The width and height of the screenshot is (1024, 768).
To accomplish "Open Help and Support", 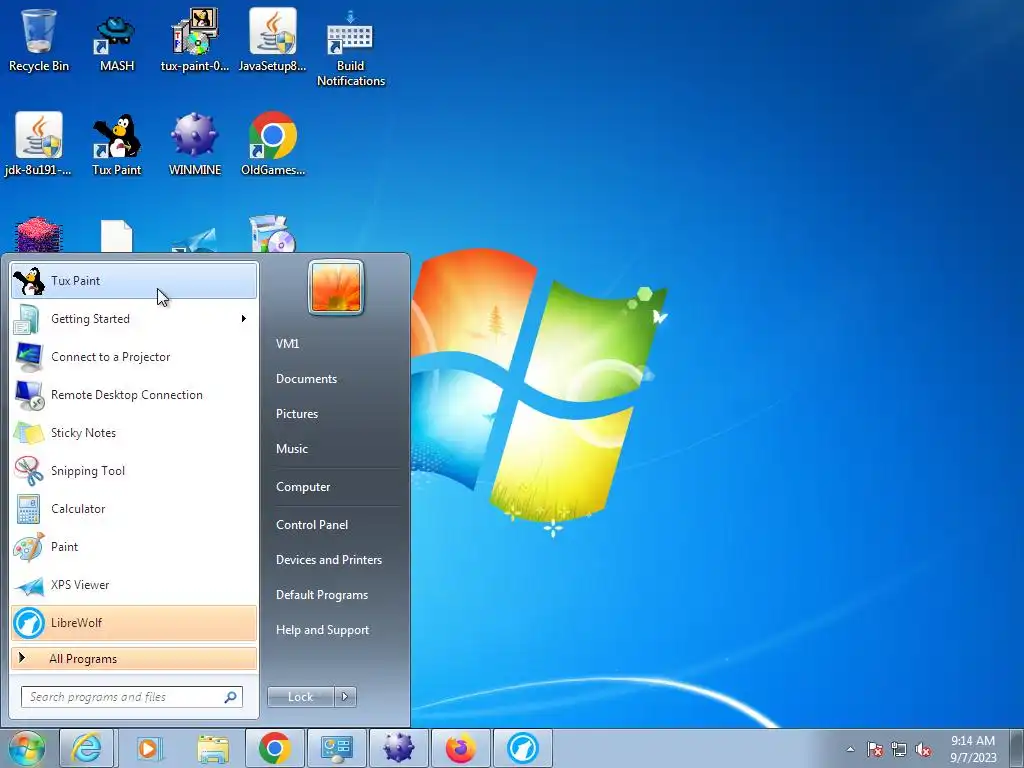I will 323,630.
